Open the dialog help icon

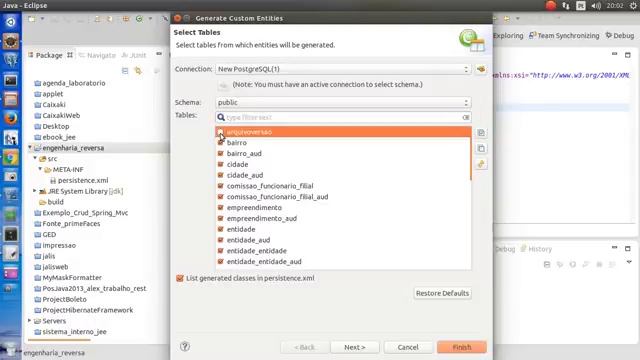point(184,347)
